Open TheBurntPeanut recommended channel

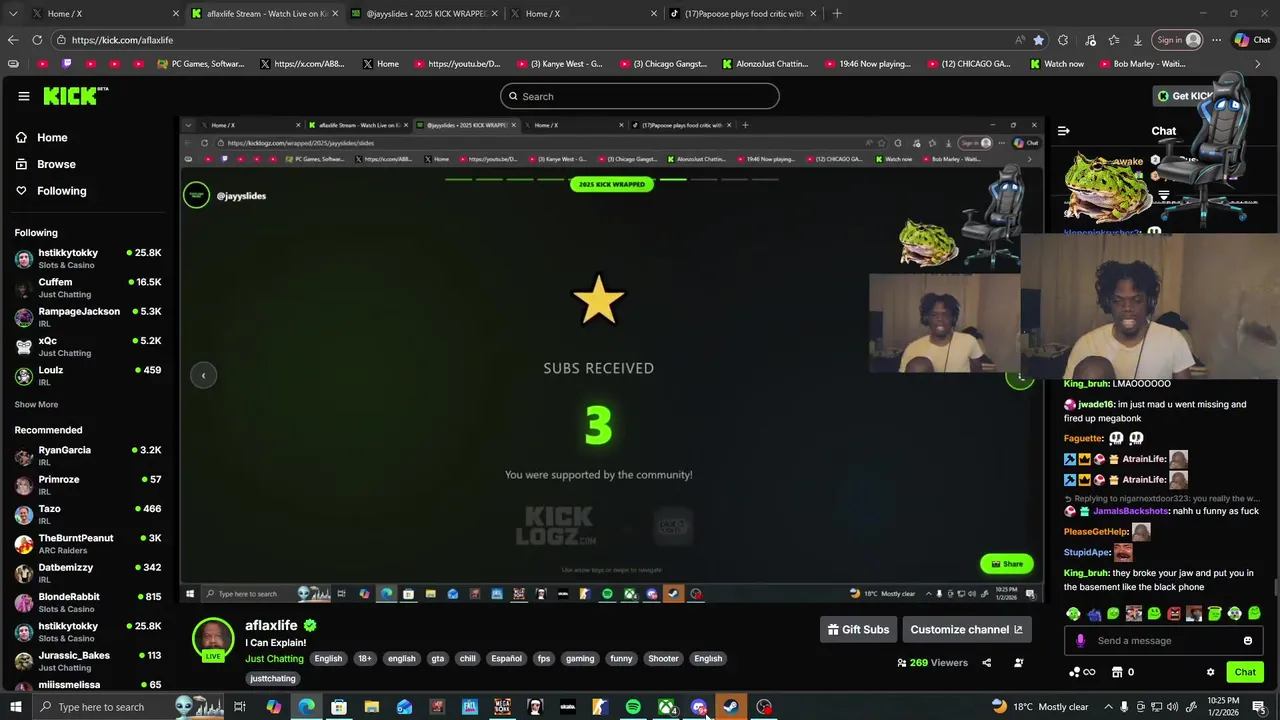88,544
